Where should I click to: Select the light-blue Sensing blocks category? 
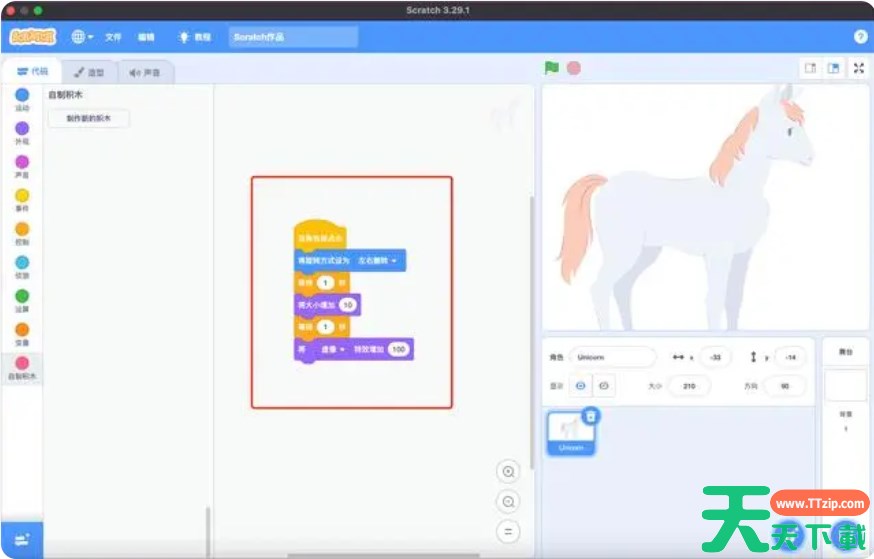(22, 267)
